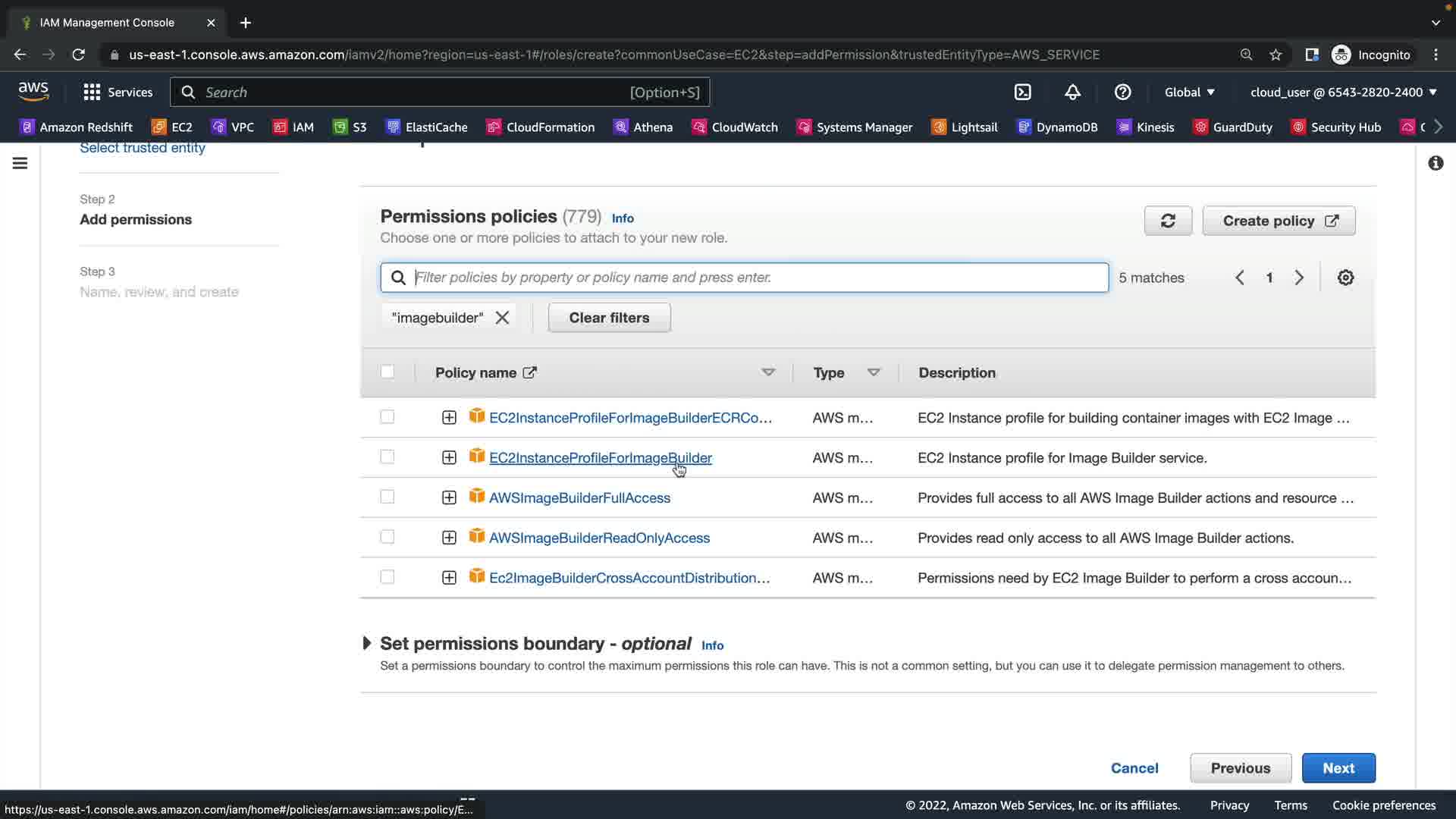Refresh the permissions policies list
The width and height of the screenshot is (1456, 819).
point(1168,221)
